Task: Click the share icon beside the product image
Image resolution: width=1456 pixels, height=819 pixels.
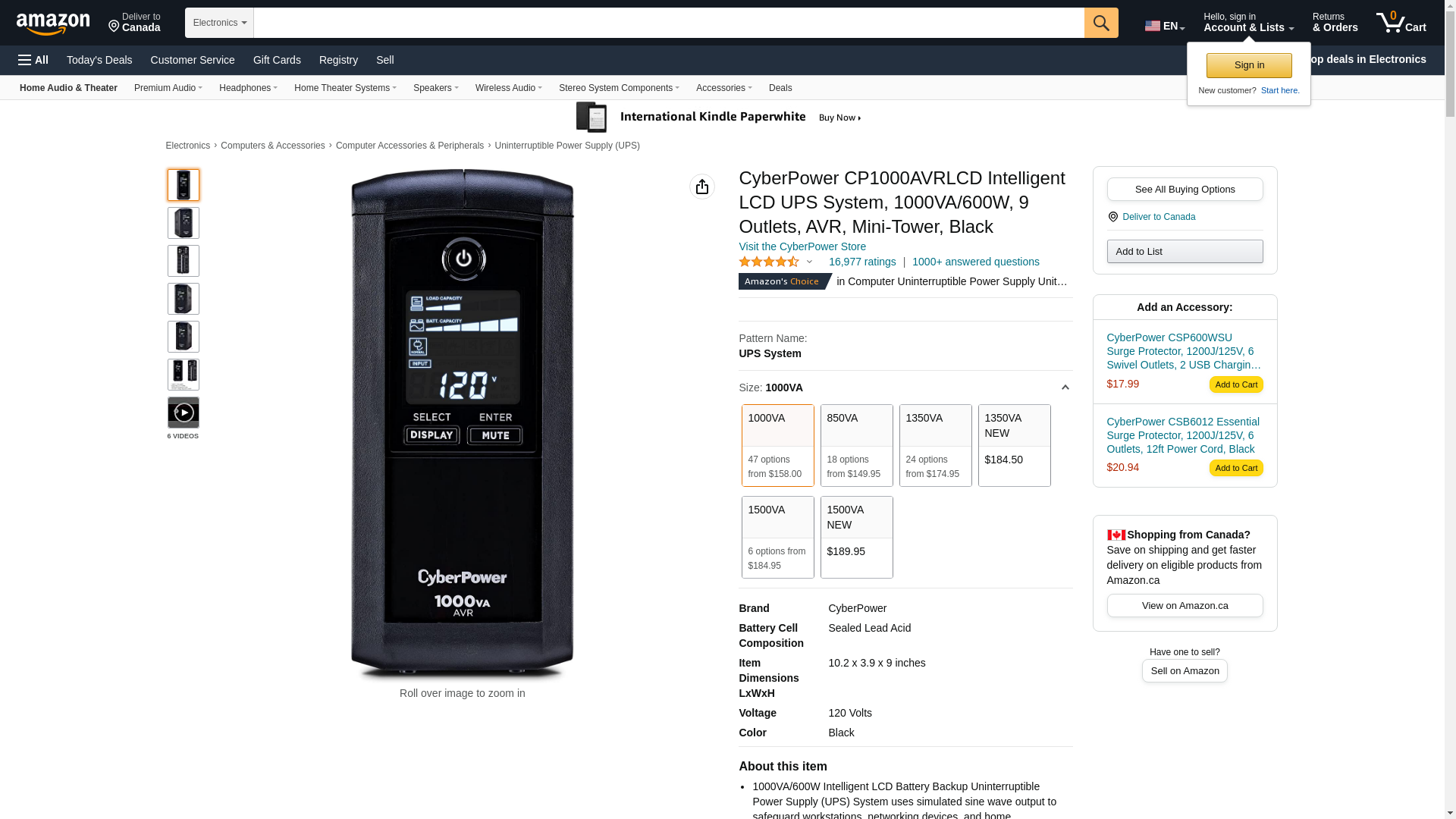Action: click(x=702, y=187)
